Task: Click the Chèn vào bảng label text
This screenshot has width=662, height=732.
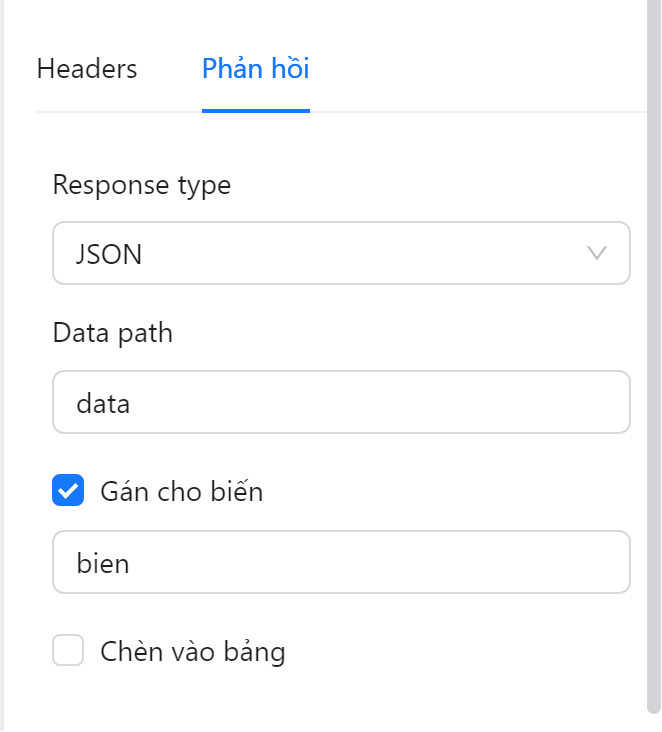Action: 193,652
